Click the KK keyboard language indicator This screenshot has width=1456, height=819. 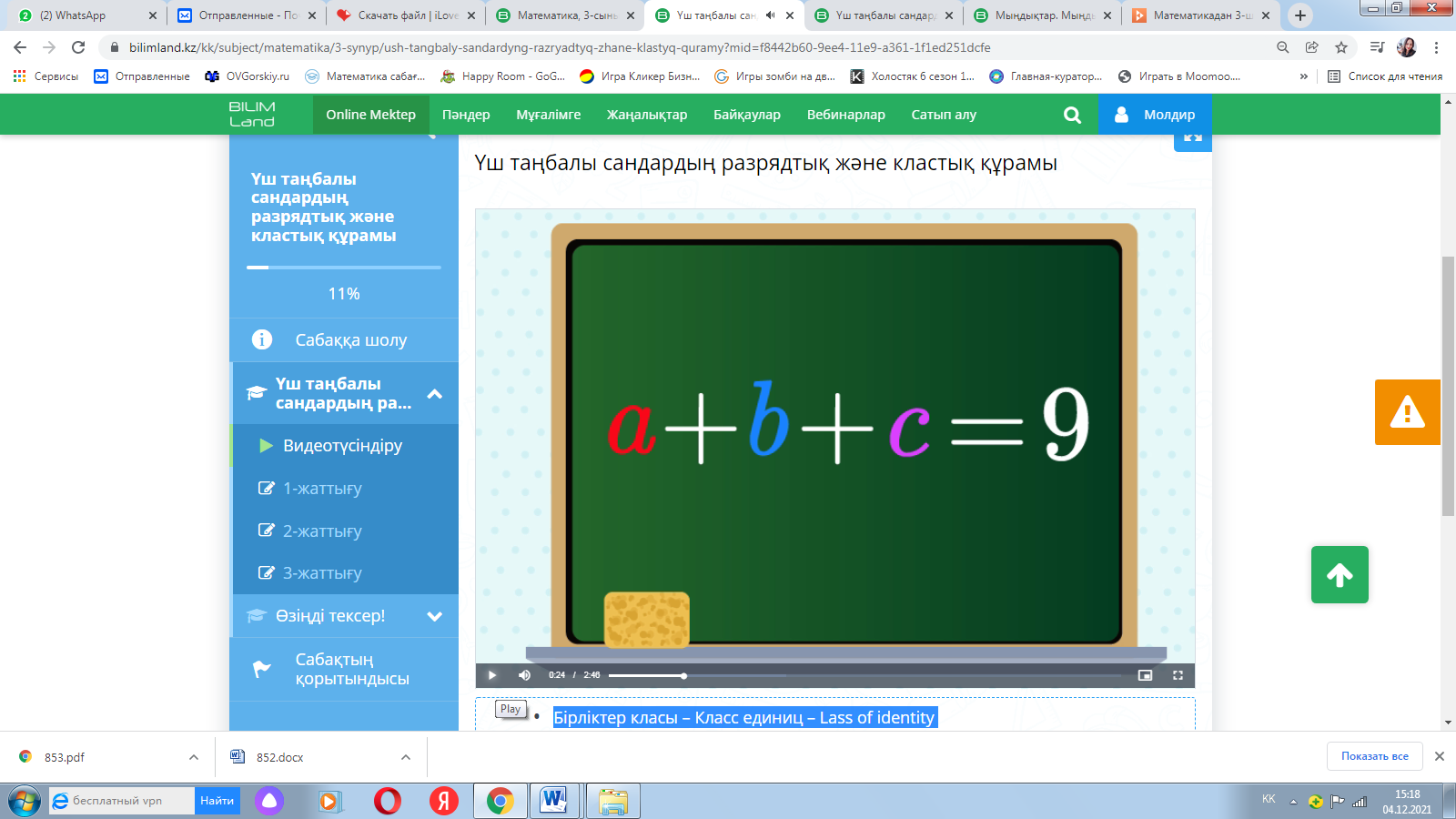pos(1269,799)
